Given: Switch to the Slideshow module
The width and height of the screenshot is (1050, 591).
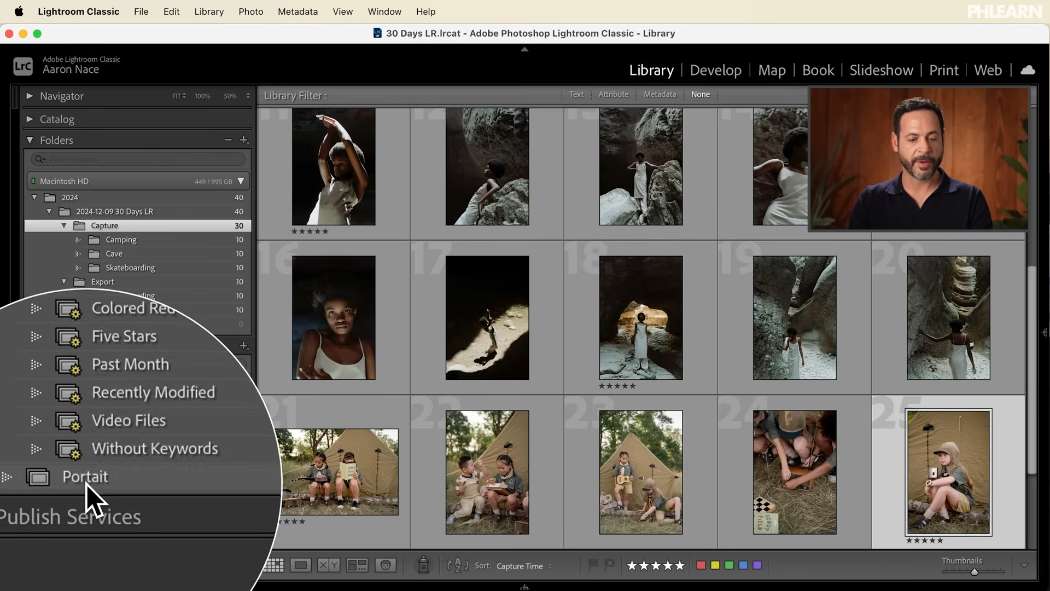Looking at the screenshot, I should click(881, 70).
